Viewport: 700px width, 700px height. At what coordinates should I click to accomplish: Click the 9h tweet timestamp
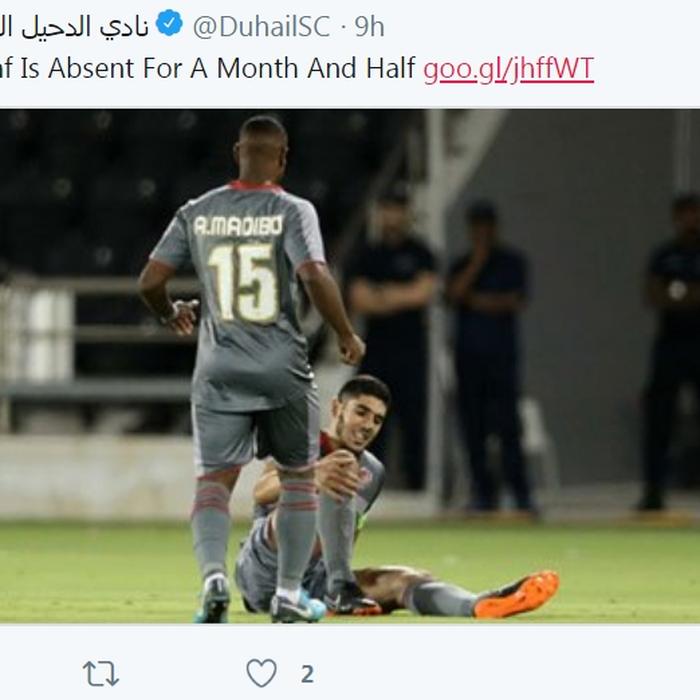369,27
